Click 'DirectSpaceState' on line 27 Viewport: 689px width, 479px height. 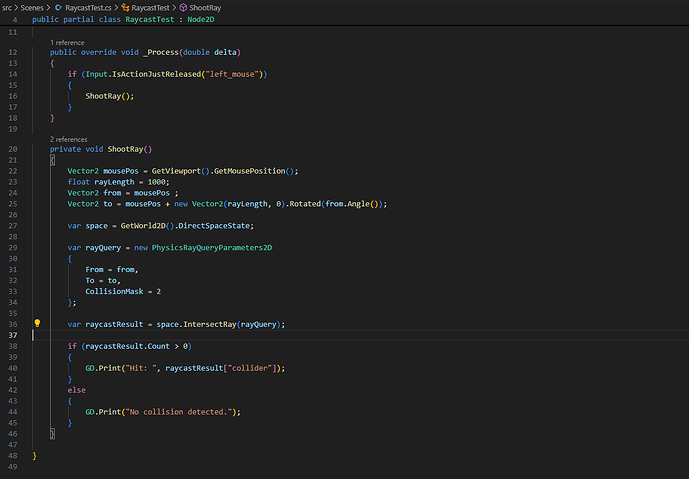click(214, 226)
